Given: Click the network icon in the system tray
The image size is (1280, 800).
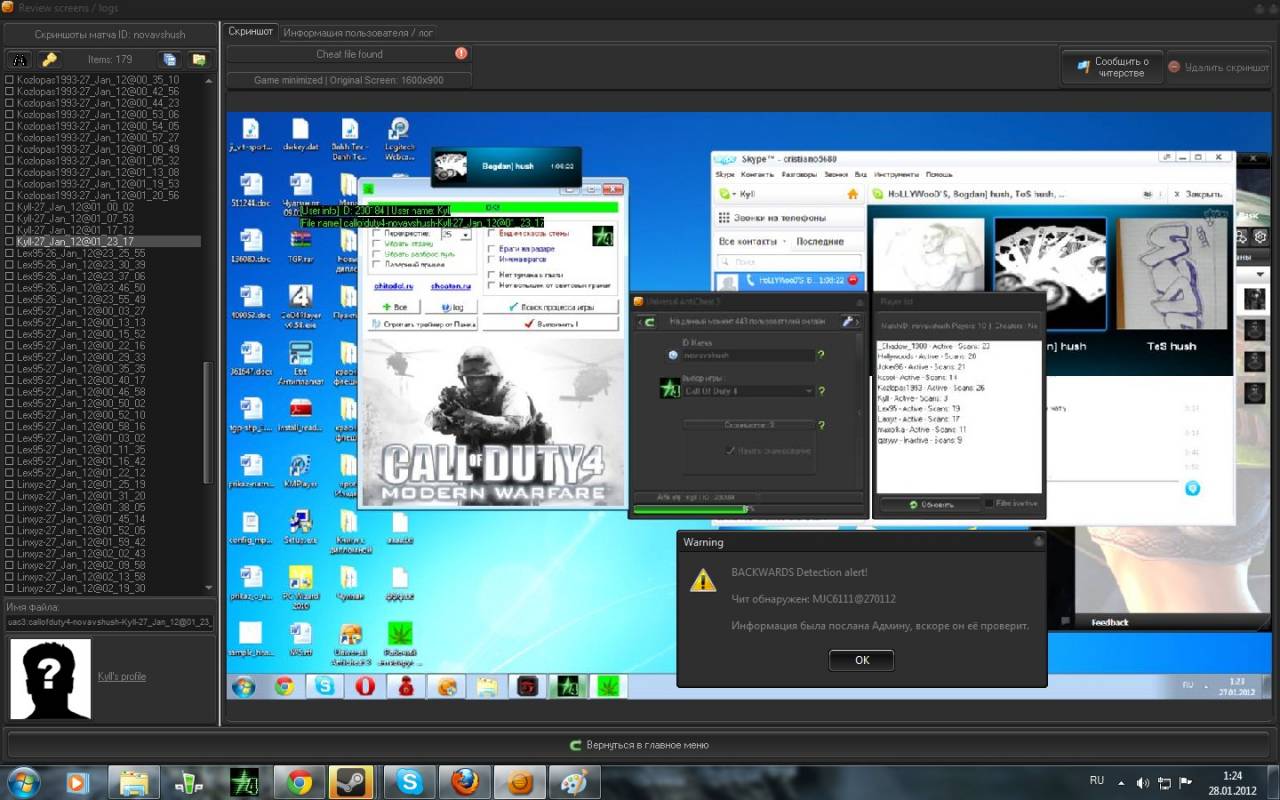Looking at the screenshot, I should (1166, 782).
